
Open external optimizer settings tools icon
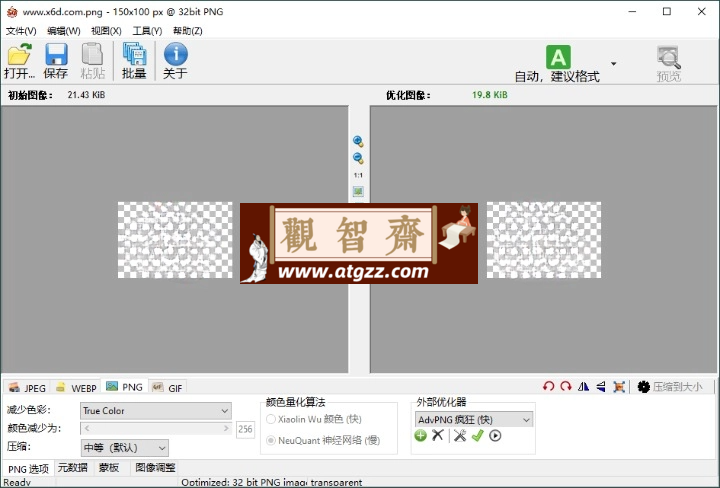tap(460, 435)
